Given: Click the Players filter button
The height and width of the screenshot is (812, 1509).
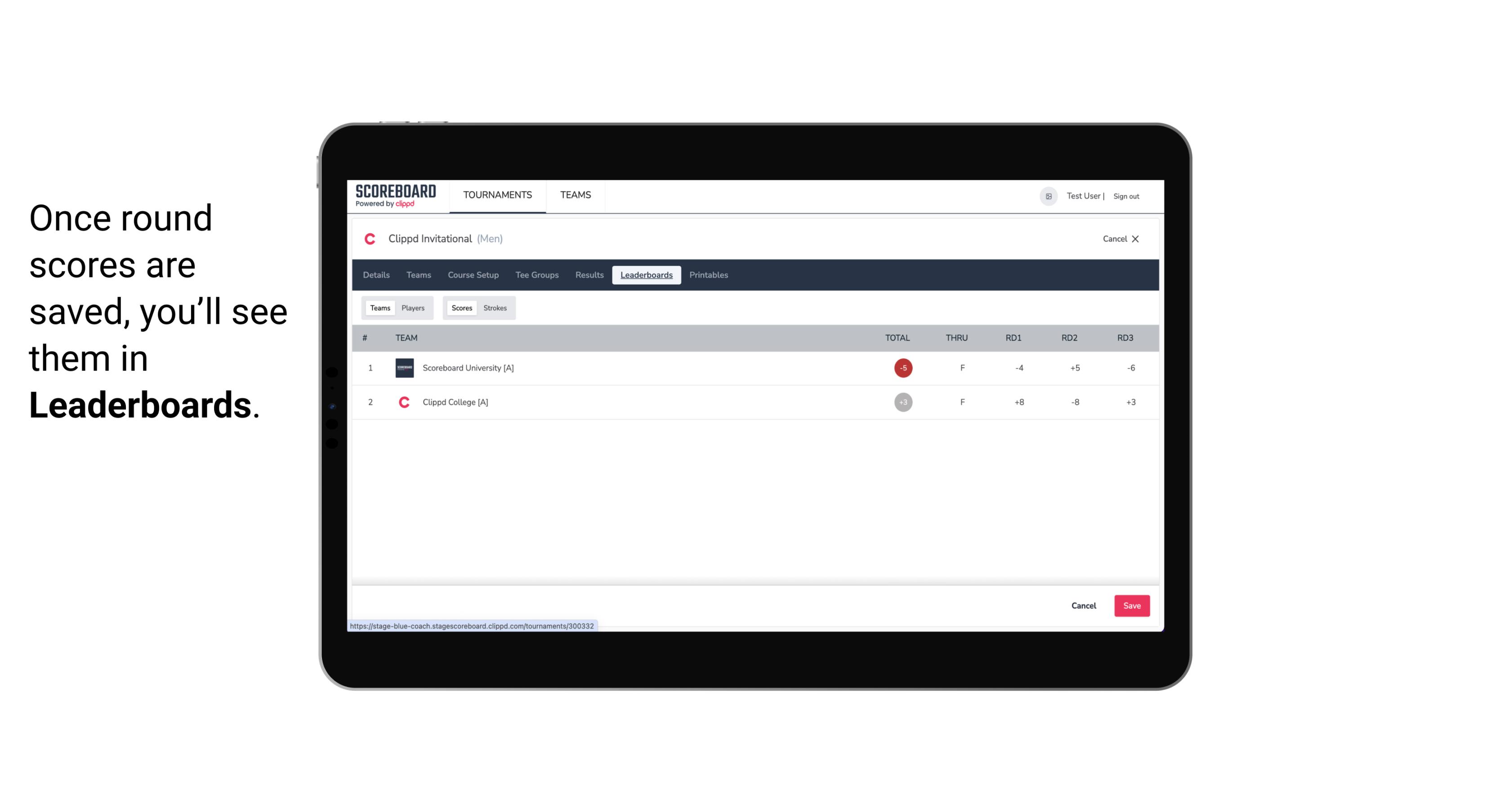Looking at the screenshot, I should pos(413,308).
